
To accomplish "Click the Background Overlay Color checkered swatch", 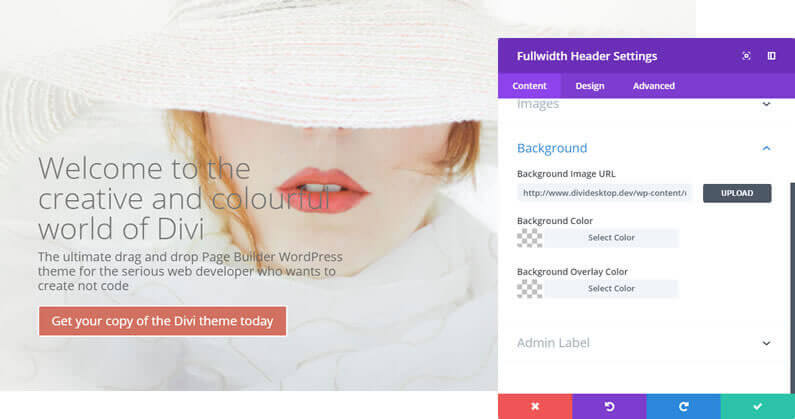I will [529, 289].
